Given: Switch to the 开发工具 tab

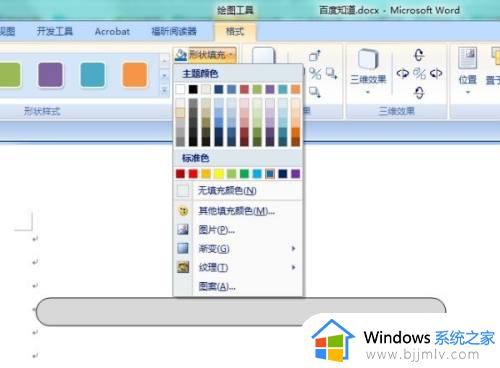Looking at the screenshot, I should [55, 31].
